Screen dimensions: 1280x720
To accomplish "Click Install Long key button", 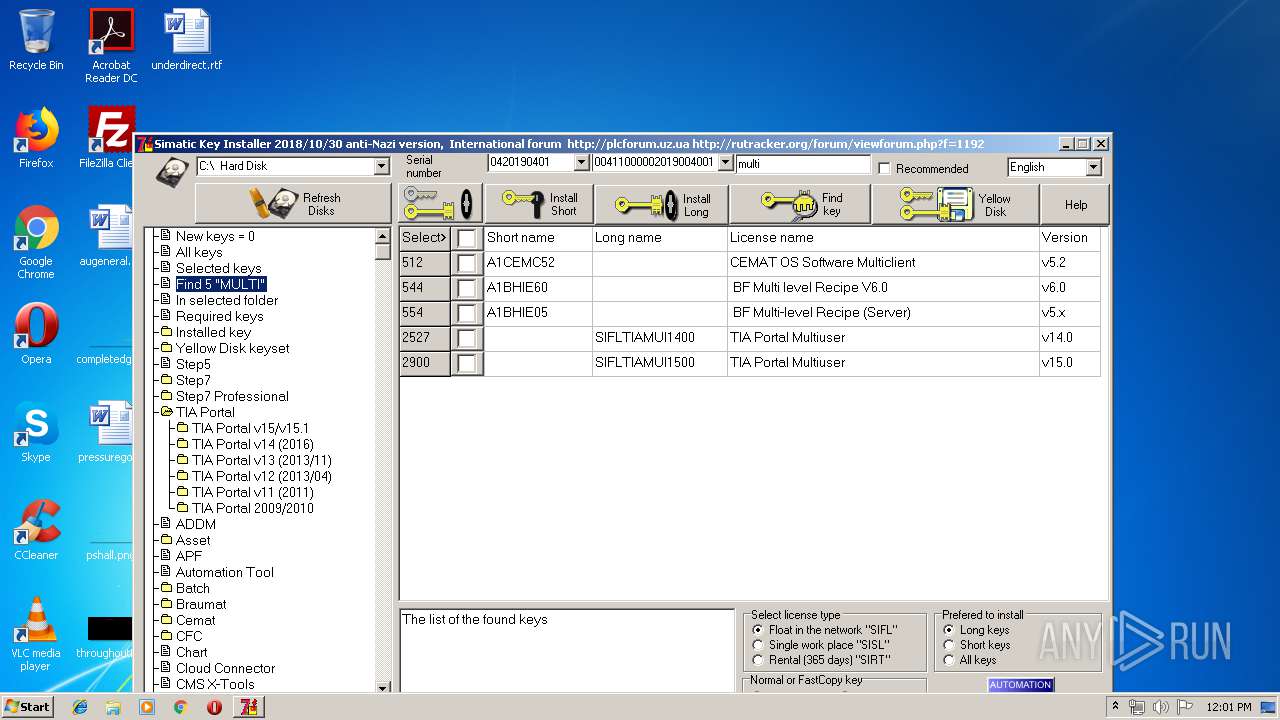I will pos(661,205).
